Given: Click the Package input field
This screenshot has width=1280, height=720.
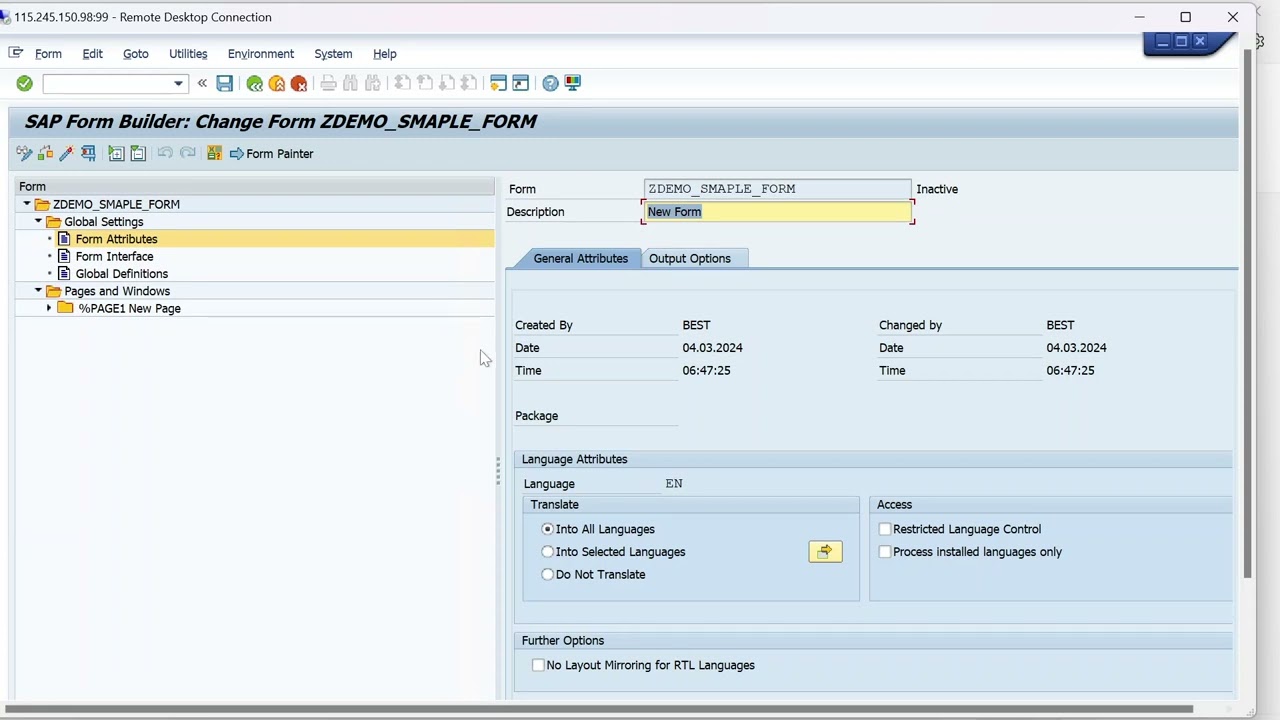Looking at the screenshot, I should pyautogui.click(x=598, y=416).
